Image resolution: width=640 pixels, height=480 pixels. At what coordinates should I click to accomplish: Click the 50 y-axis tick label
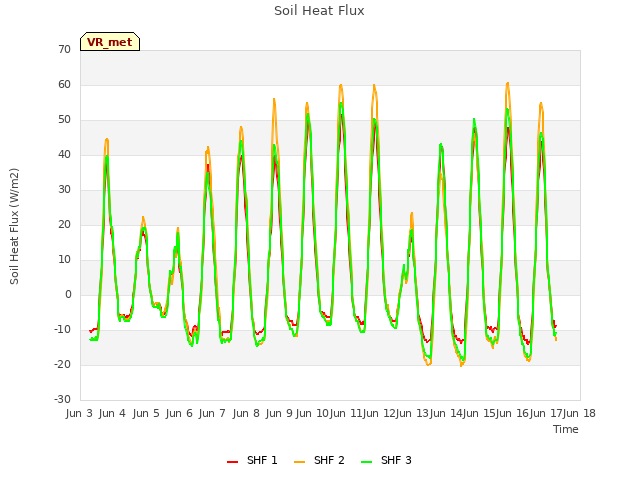[x=64, y=120]
